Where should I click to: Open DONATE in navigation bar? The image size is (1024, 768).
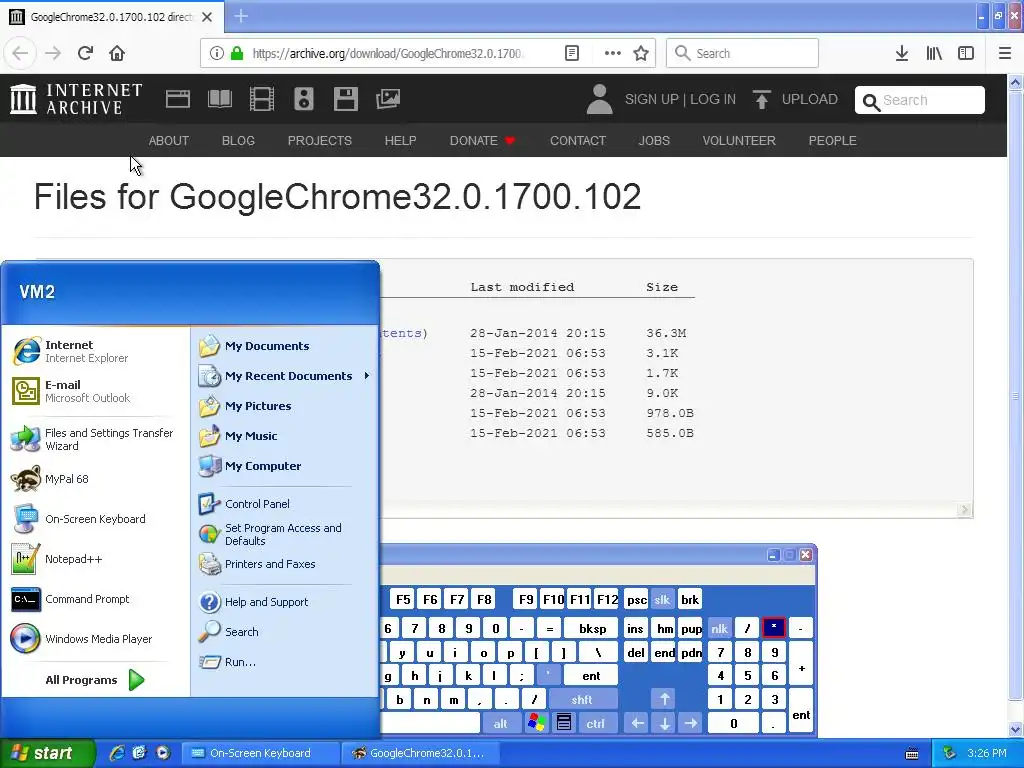click(483, 140)
